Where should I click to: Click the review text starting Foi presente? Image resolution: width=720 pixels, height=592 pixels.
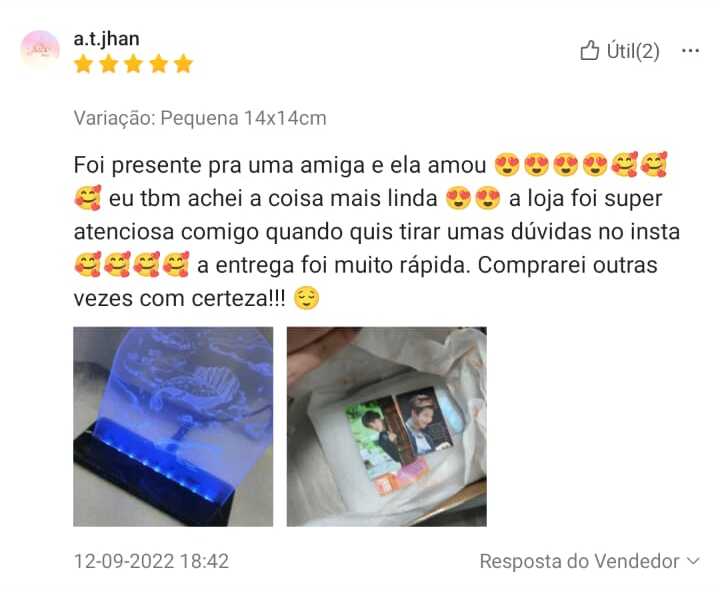coord(377,231)
